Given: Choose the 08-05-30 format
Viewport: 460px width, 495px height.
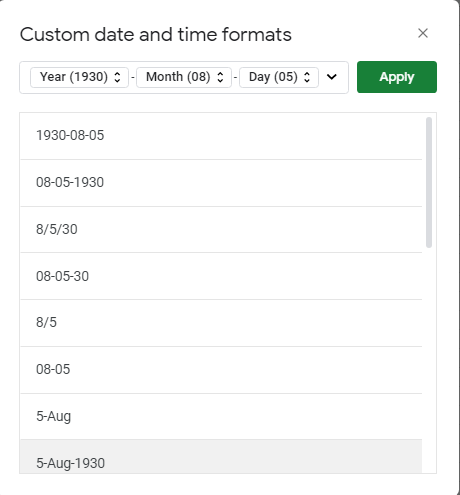Looking at the screenshot, I should (x=221, y=276).
